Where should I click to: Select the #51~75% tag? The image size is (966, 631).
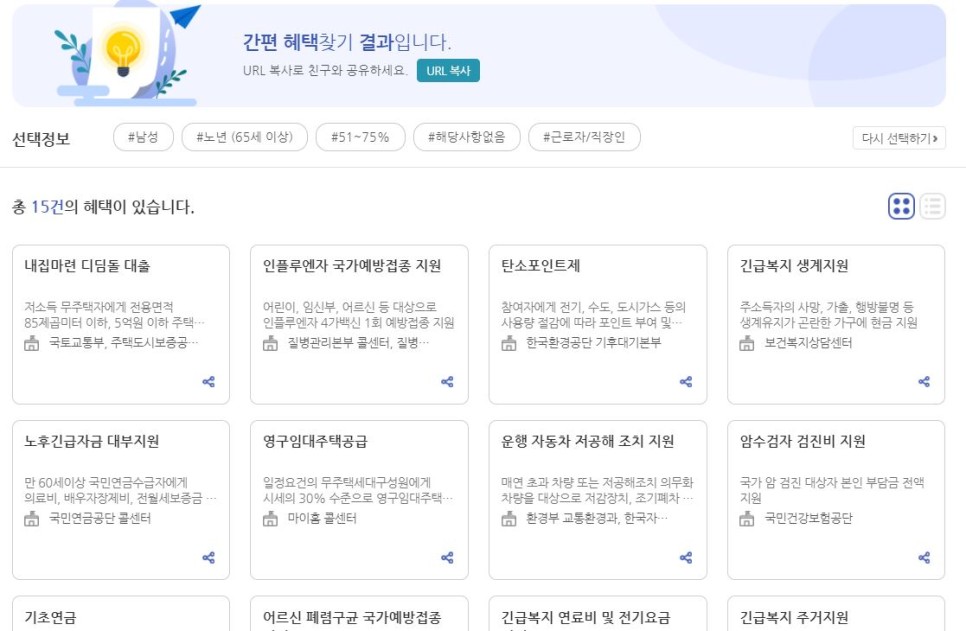pyautogui.click(x=360, y=137)
